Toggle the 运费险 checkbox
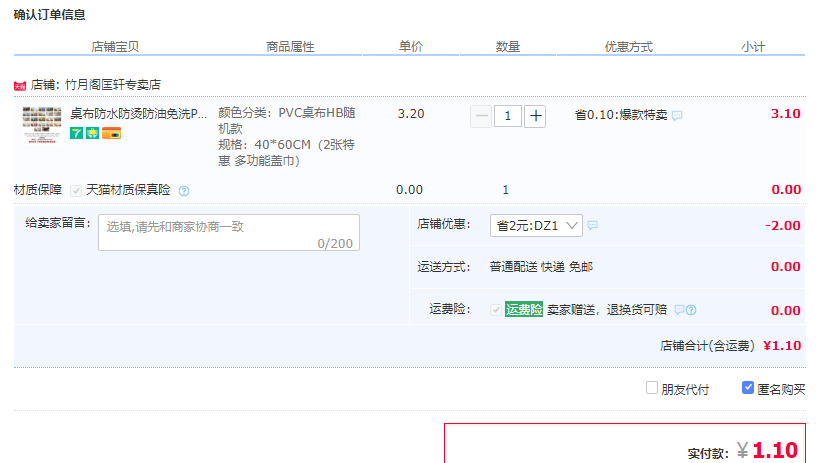827x463 pixels. (496, 310)
